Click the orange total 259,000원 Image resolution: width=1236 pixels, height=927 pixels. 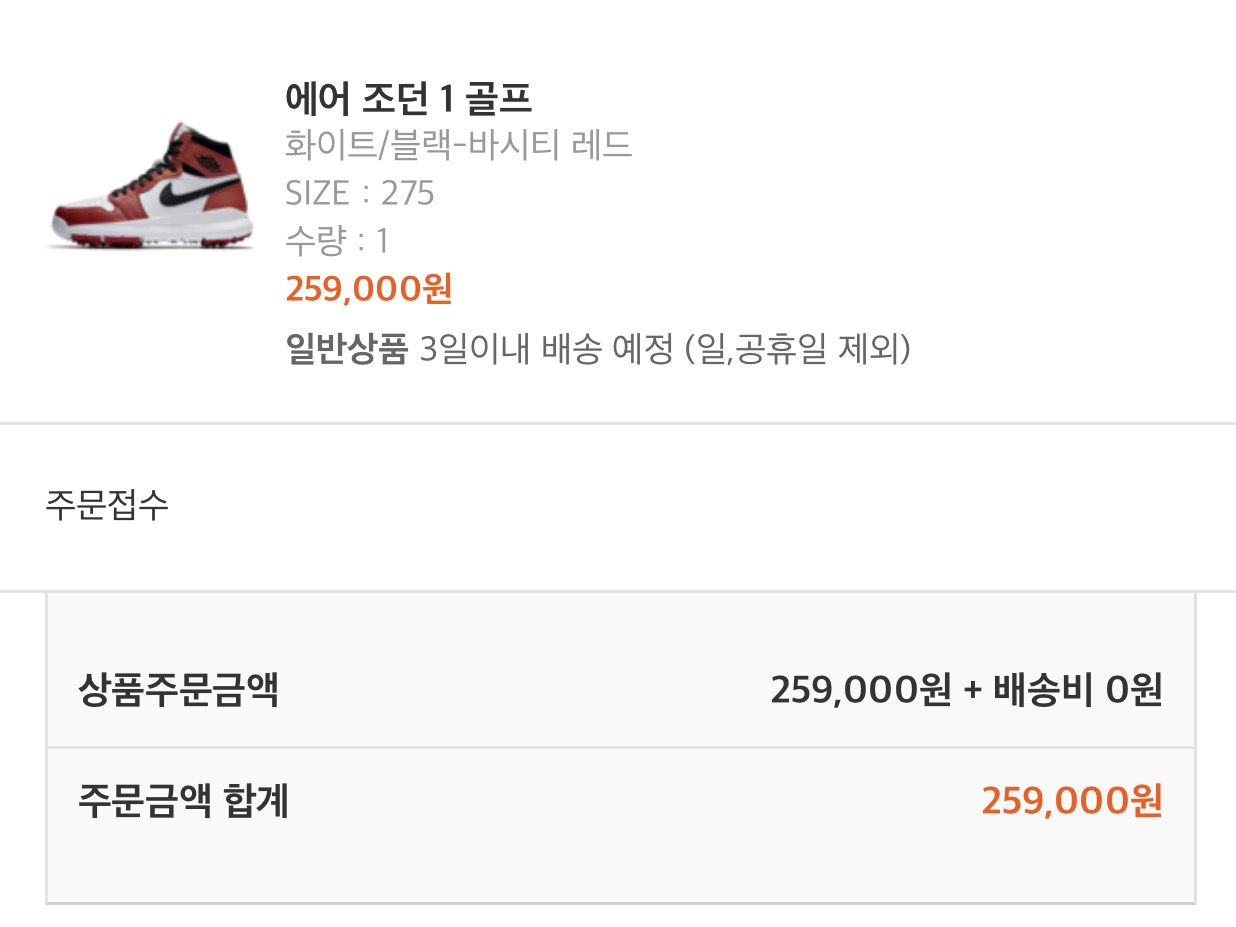1071,801
